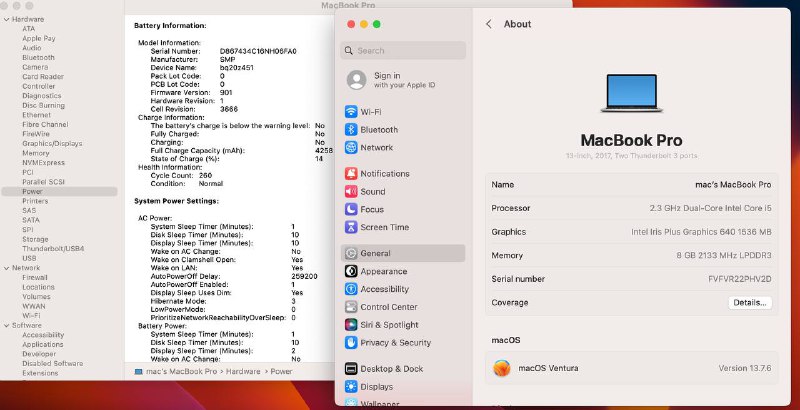
Task: Click battery serial number D867434C16NH06FA0
Action: [x=258, y=52]
